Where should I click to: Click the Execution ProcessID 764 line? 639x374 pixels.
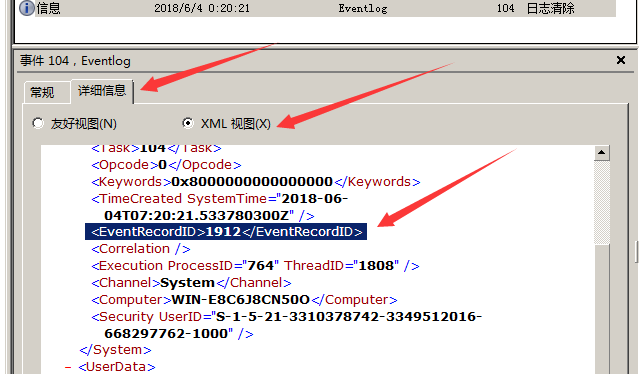click(255, 266)
